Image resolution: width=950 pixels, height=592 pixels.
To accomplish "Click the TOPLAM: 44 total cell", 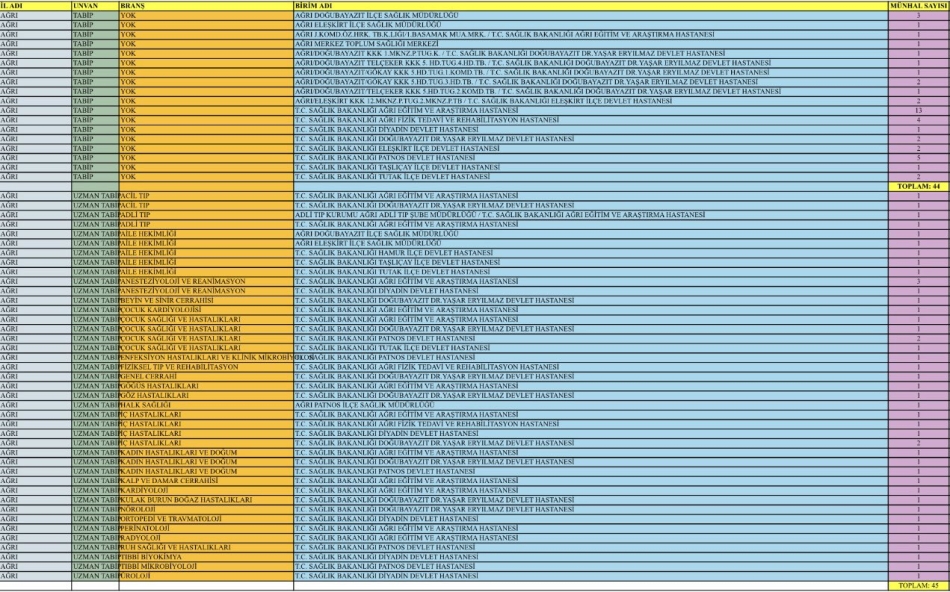I will tap(918, 187).
